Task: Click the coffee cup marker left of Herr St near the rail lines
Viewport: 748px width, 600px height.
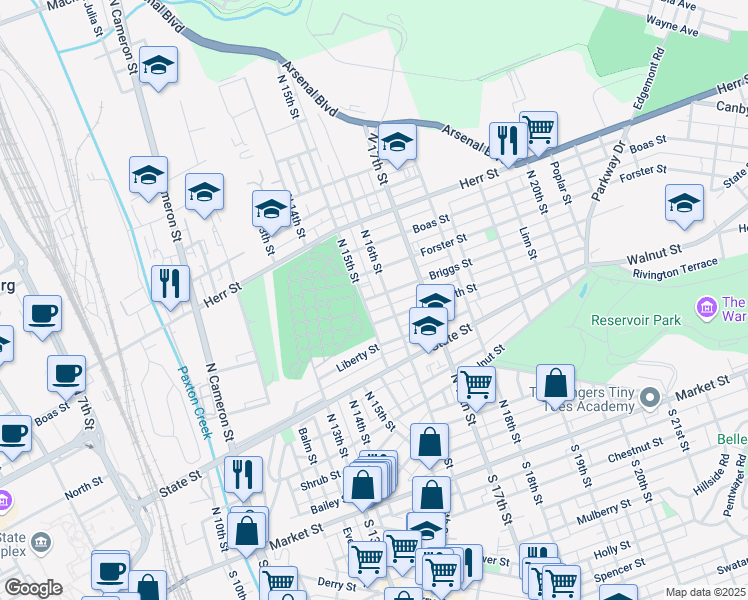Action: (x=42, y=316)
